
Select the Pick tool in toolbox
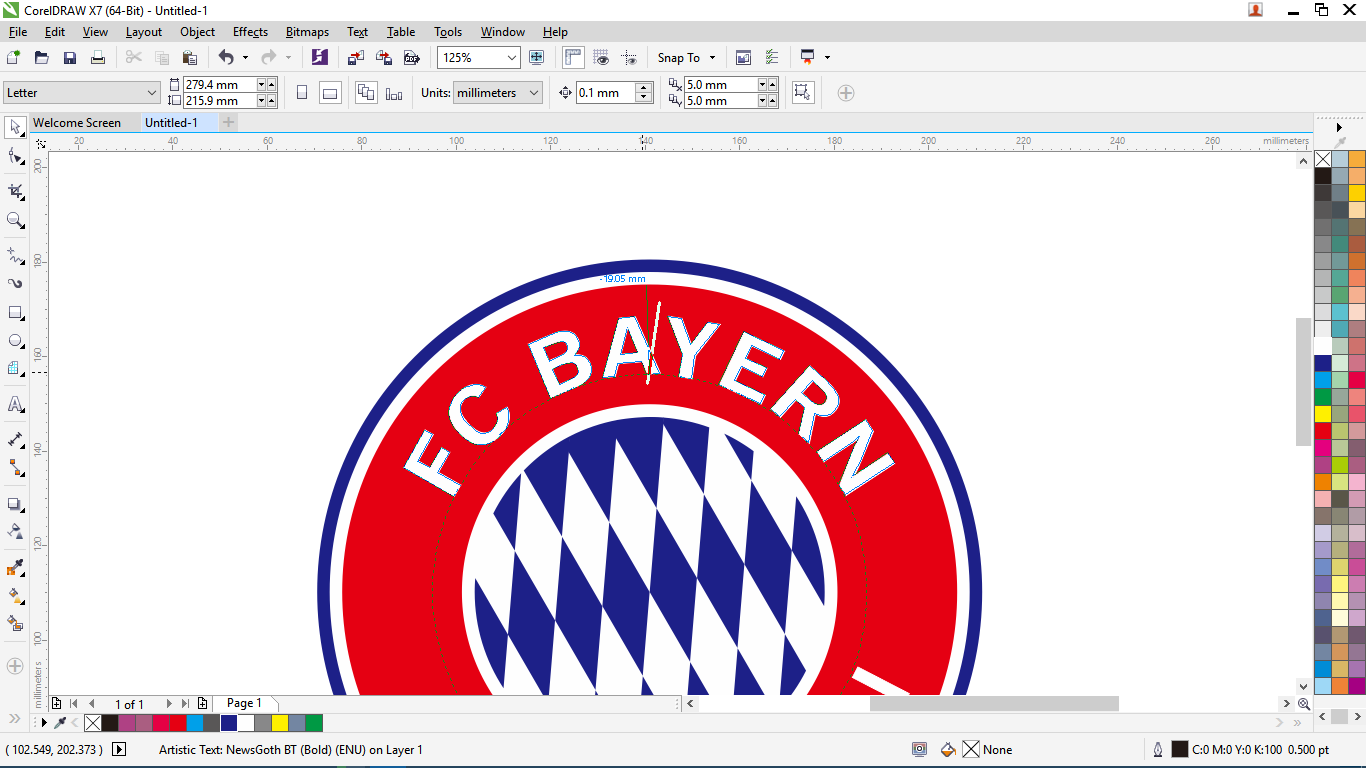(15, 127)
